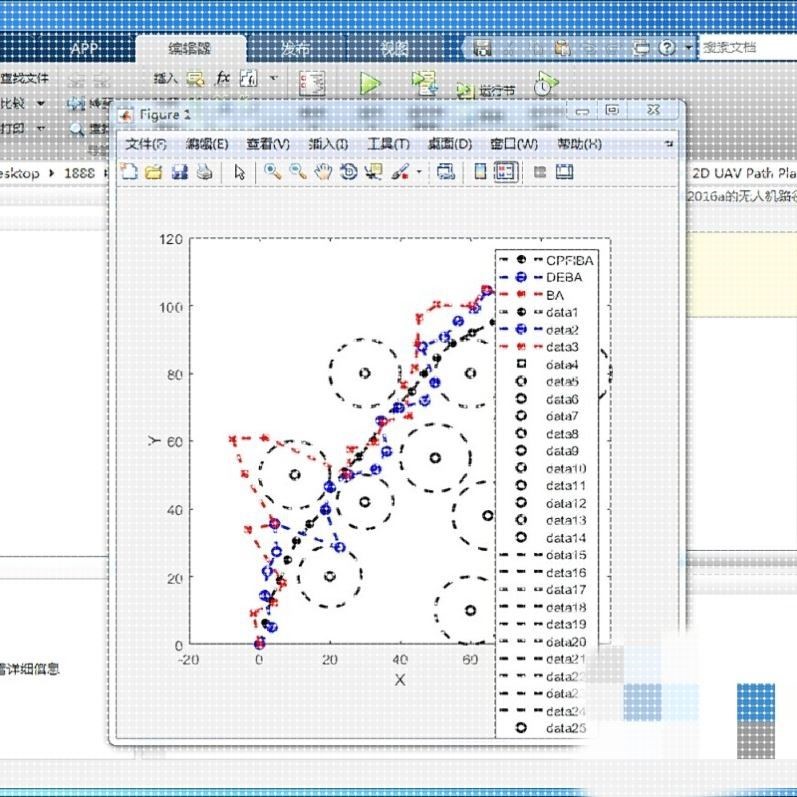Toggle the Insert Legend toolbar button
Image resolution: width=797 pixels, height=797 pixels.
click(x=505, y=172)
